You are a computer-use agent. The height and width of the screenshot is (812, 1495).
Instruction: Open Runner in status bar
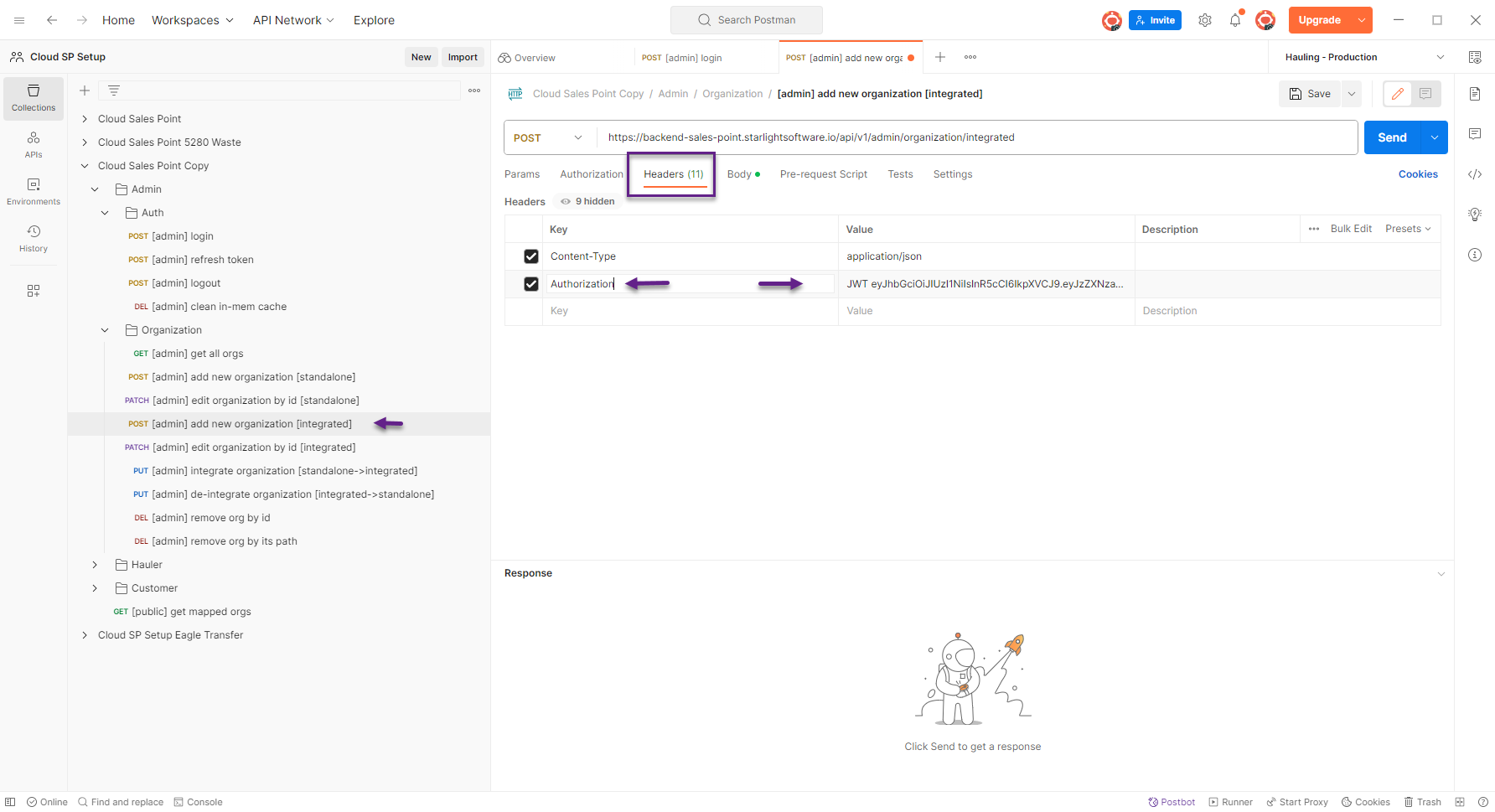tap(1230, 802)
